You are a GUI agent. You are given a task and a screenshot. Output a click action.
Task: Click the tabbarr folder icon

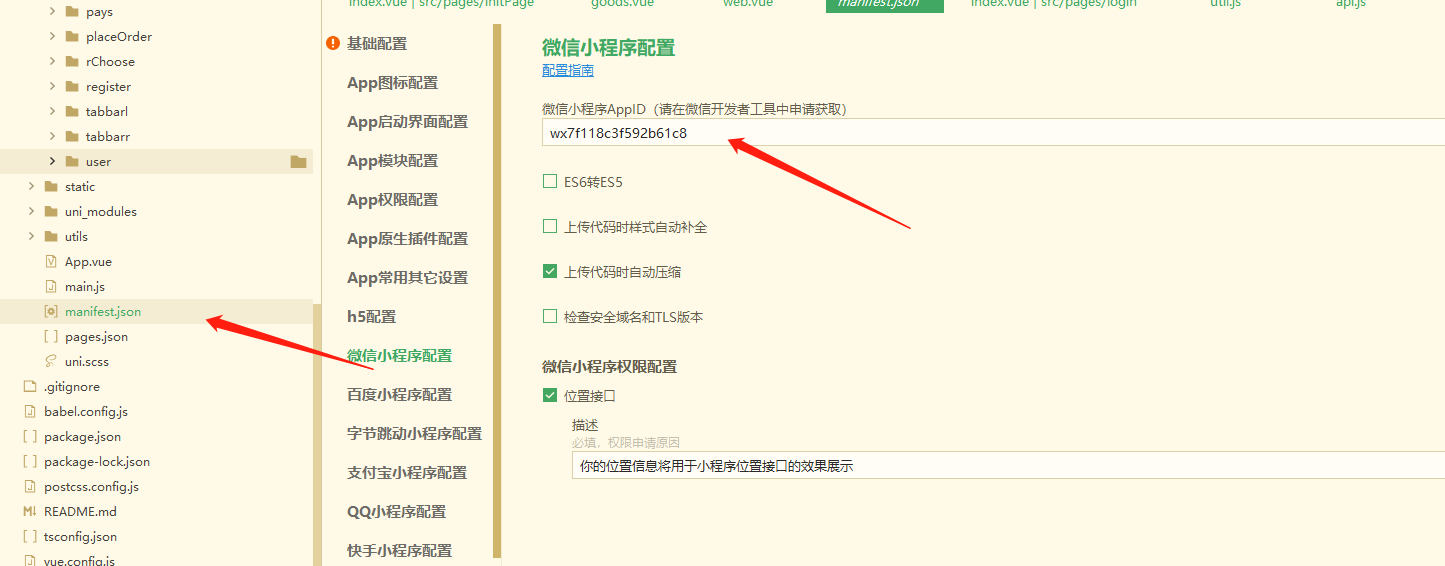(x=71, y=137)
